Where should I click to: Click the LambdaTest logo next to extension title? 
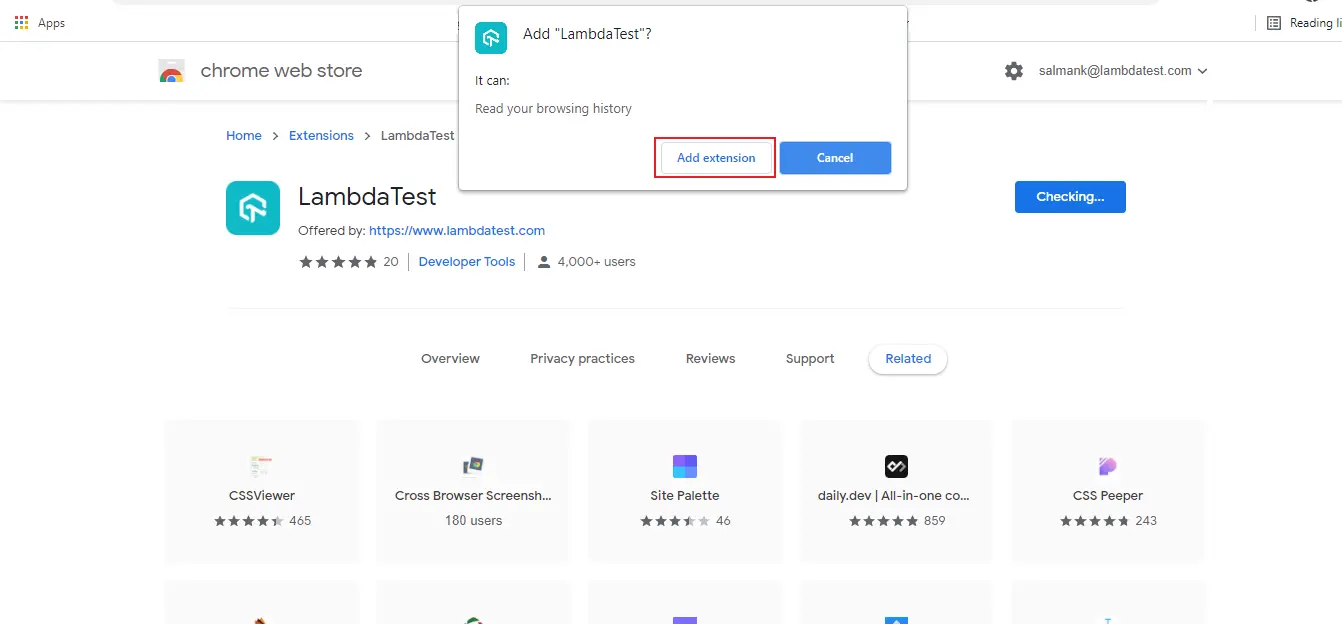pyautogui.click(x=253, y=208)
